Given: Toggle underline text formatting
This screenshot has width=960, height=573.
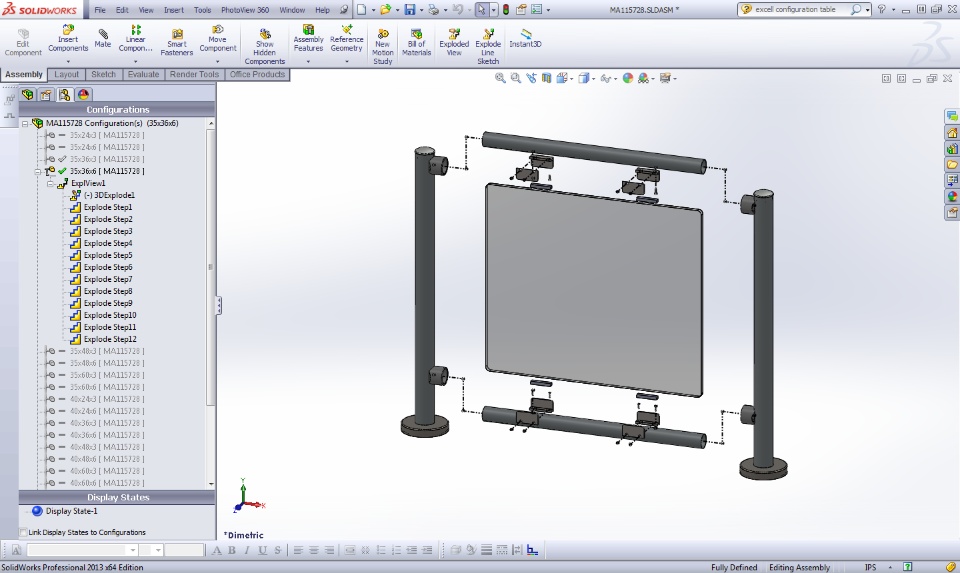Looking at the screenshot, I should point(262,550).
